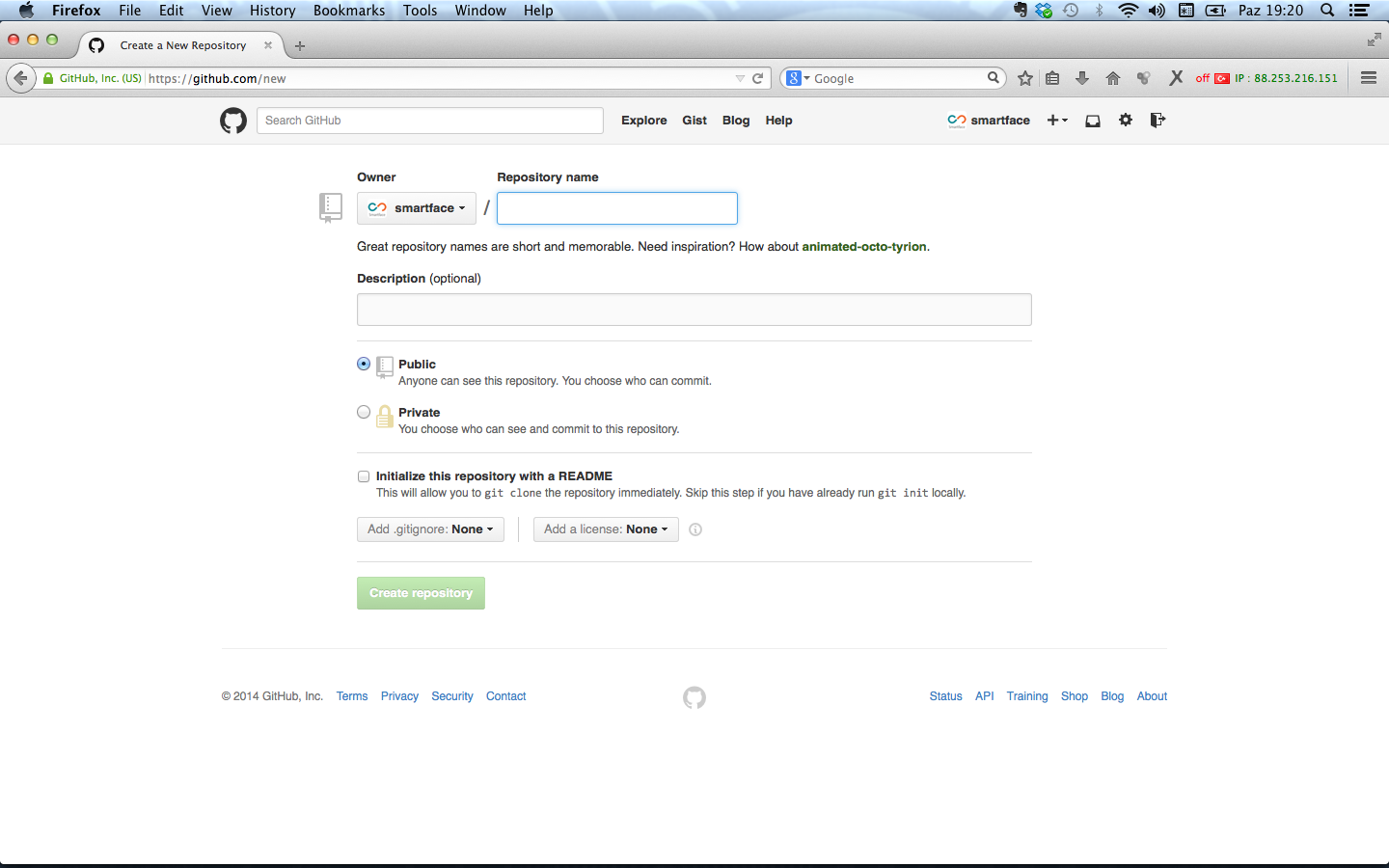The height and width of the screenshot is (868, 1389).
Task: Click the X extension icon in toolbar
Action: click(x=1176, y=78)
